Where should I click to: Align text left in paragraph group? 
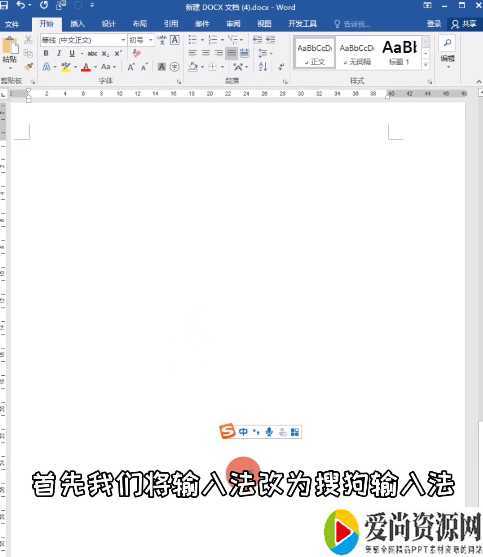(192, 53)
